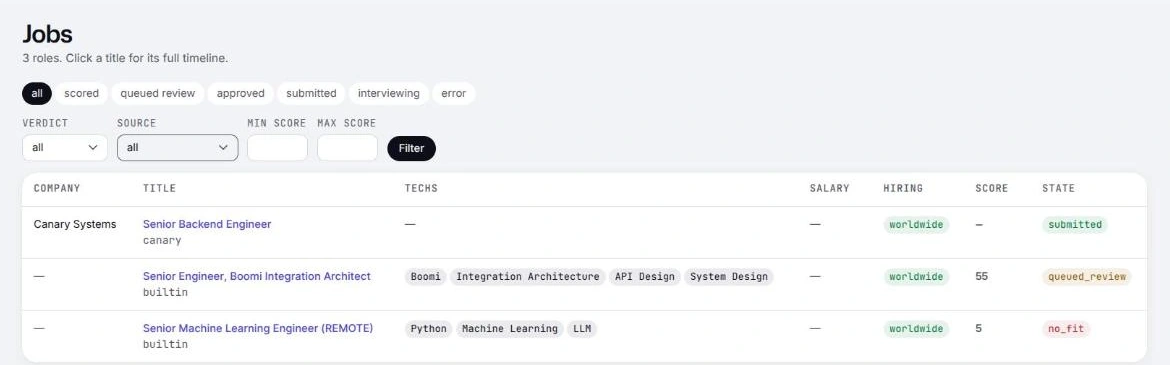
Task: Click score 5 in Machine Learning row
Action: (978, 328)
